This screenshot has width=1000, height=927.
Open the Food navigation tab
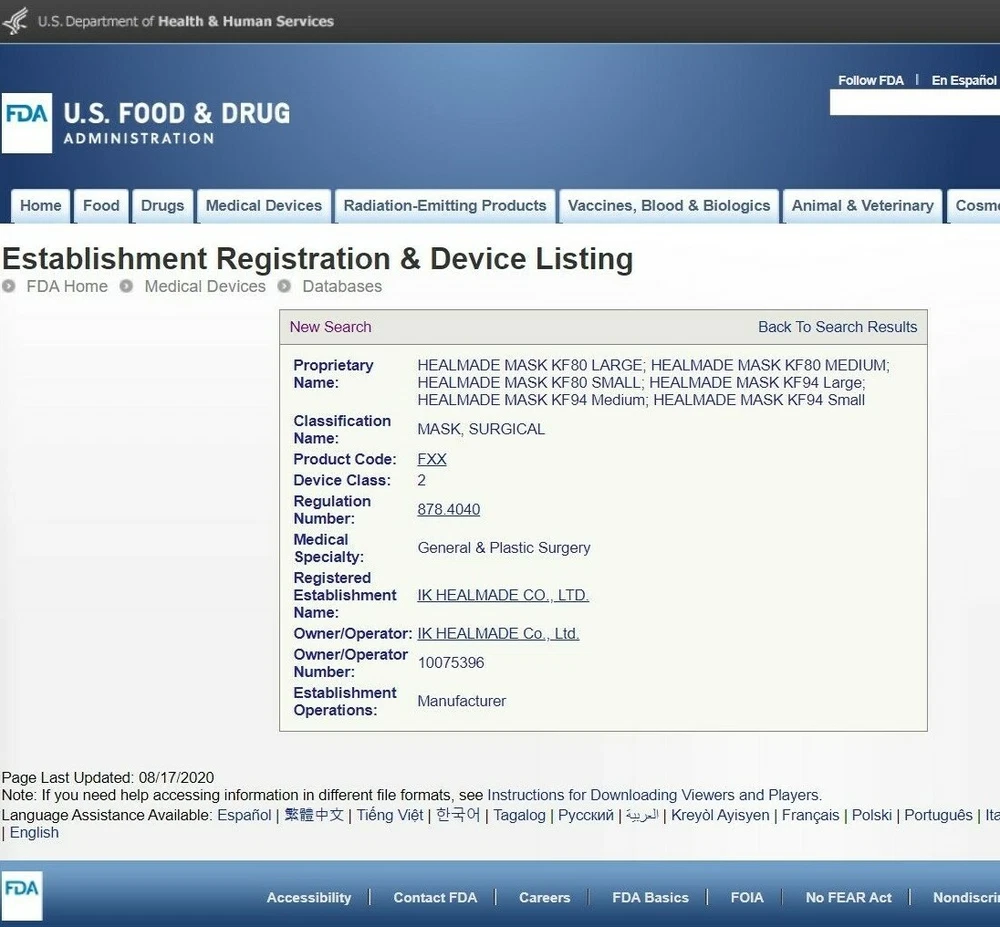coord(101,206)
